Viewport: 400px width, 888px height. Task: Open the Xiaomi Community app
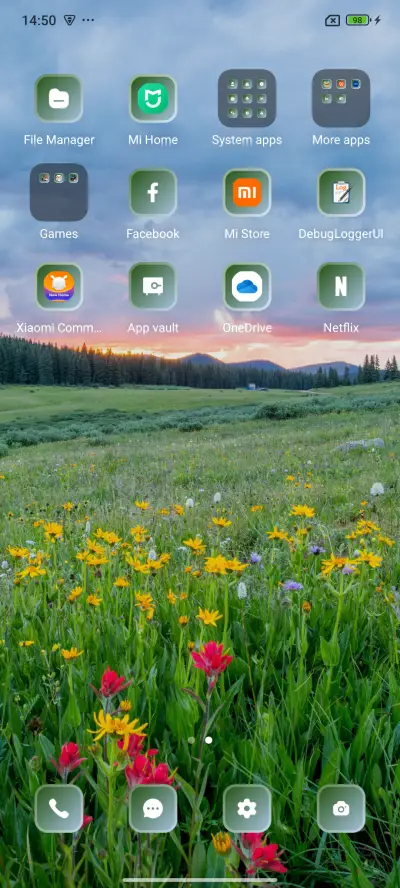pyautogui.click(x=59, y=287)
